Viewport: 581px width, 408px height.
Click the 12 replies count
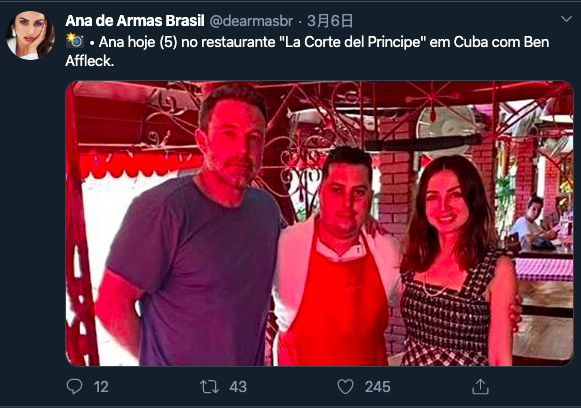[101, 387]
